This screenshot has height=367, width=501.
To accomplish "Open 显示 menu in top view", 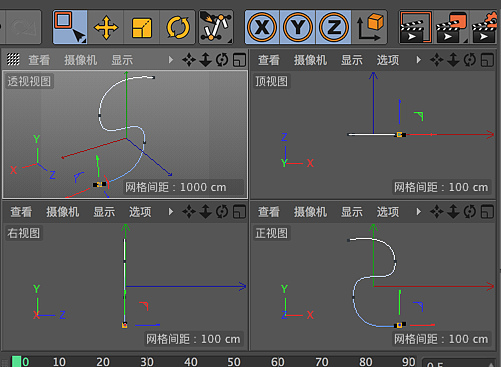I will [x=352, y=60].
